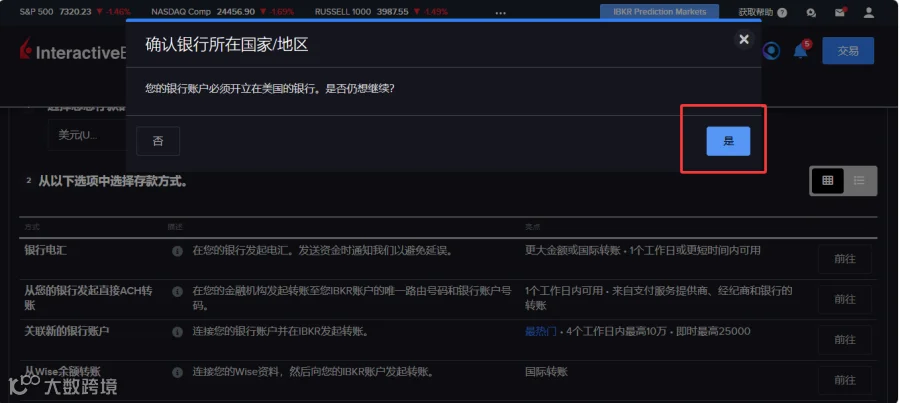Decline with the 否 button
The height and width of the screenshot is (403, 900).
158,141
